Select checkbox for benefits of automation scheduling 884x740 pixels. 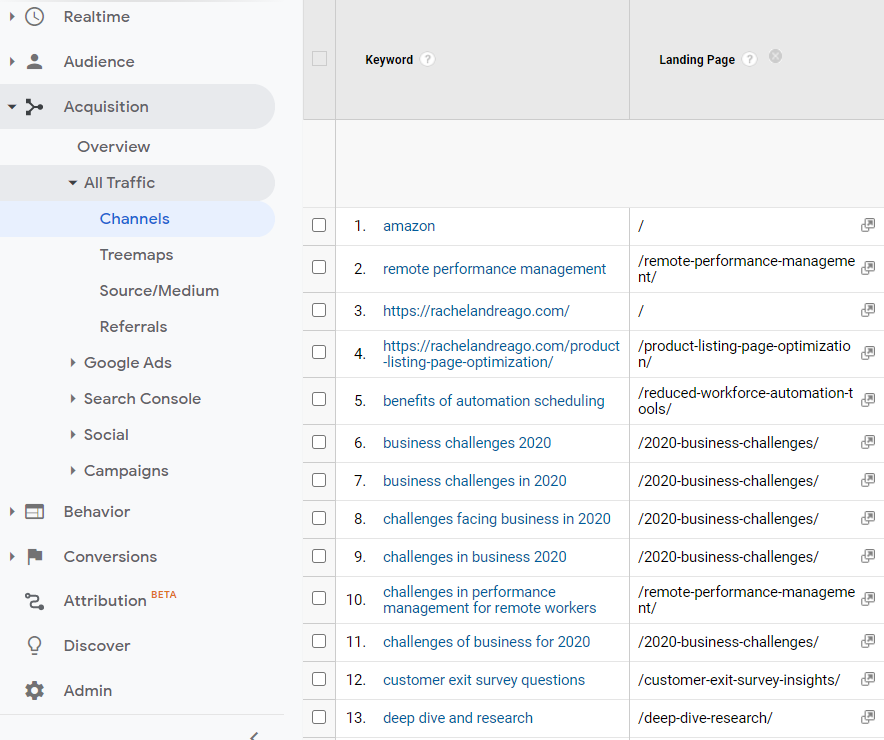(x=319, y=399)
